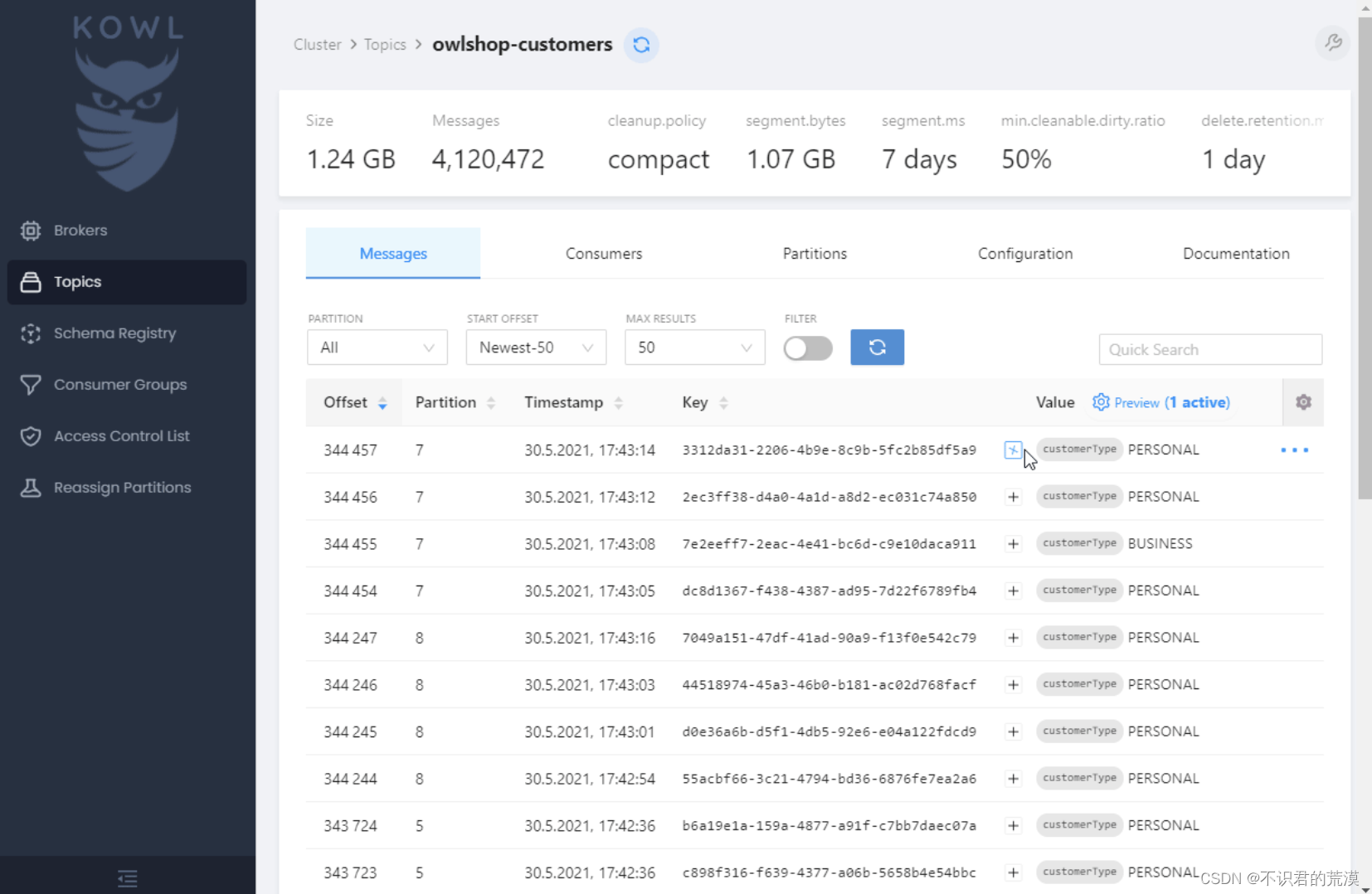Screen dimensions: 1372x894
Task: Switch to the Messages tab
Action: 393,254
